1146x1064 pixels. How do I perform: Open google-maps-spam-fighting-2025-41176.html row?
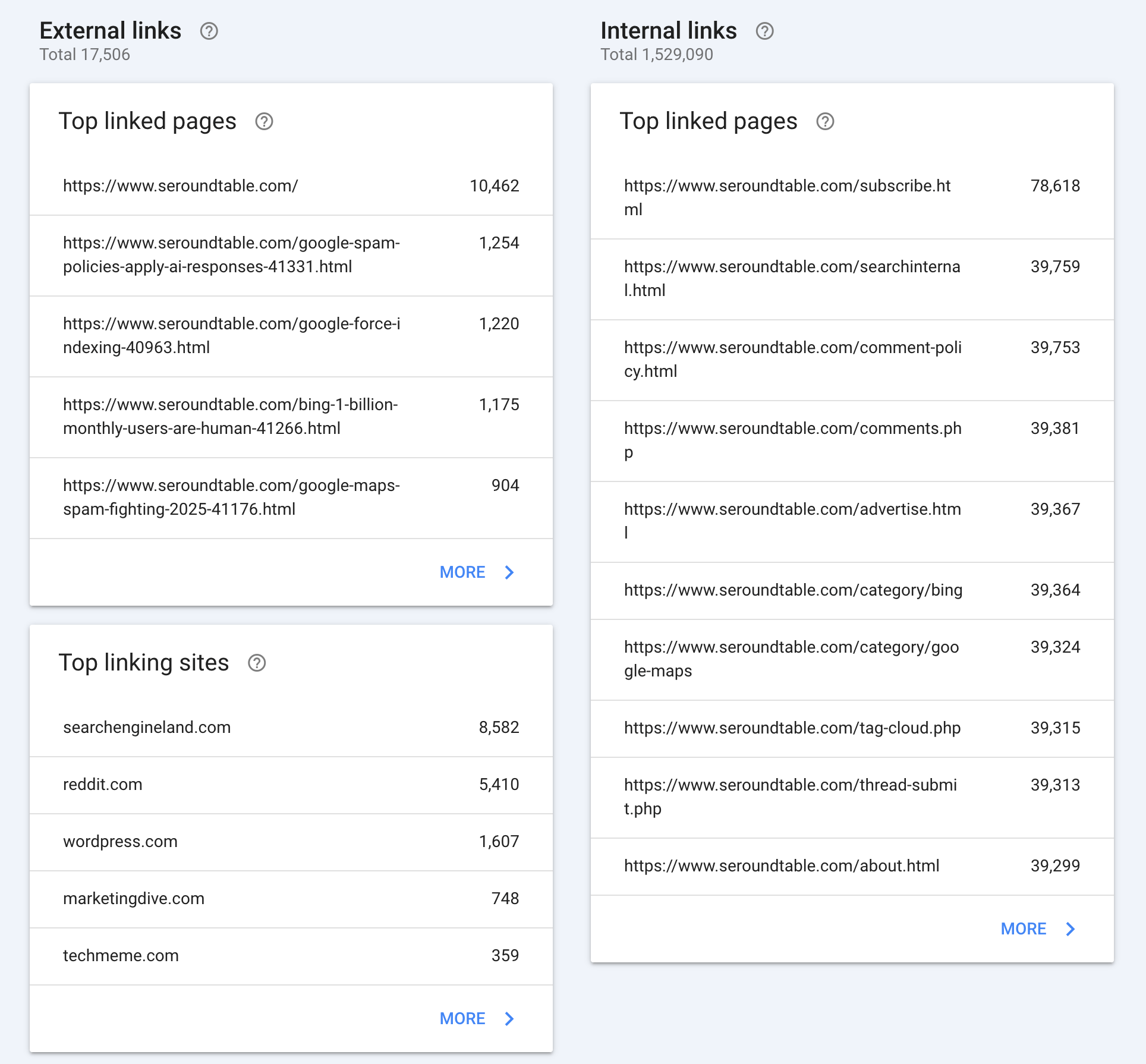291,498
